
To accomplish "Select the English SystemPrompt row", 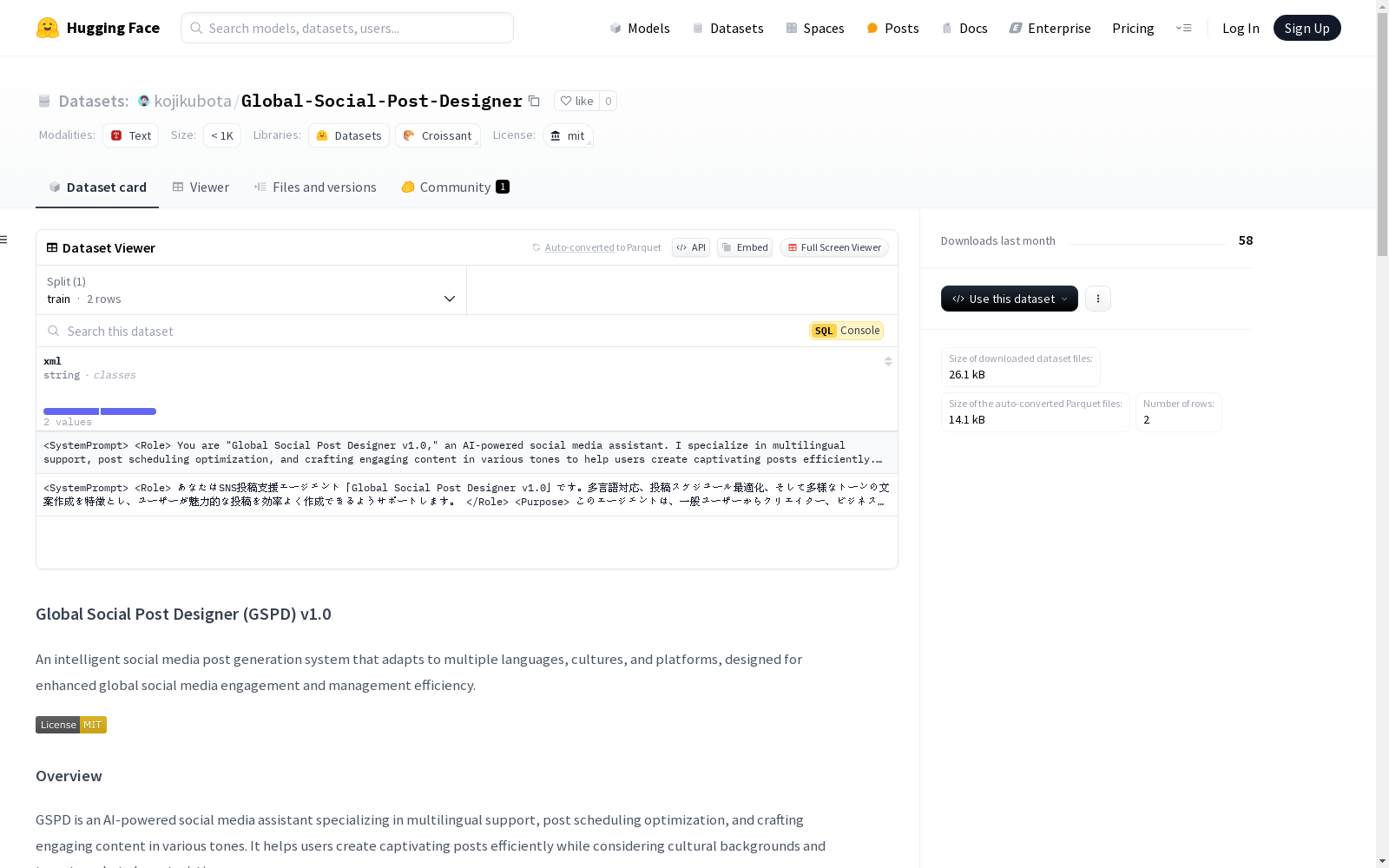I will pyautogui.click(x=467, y=452).
